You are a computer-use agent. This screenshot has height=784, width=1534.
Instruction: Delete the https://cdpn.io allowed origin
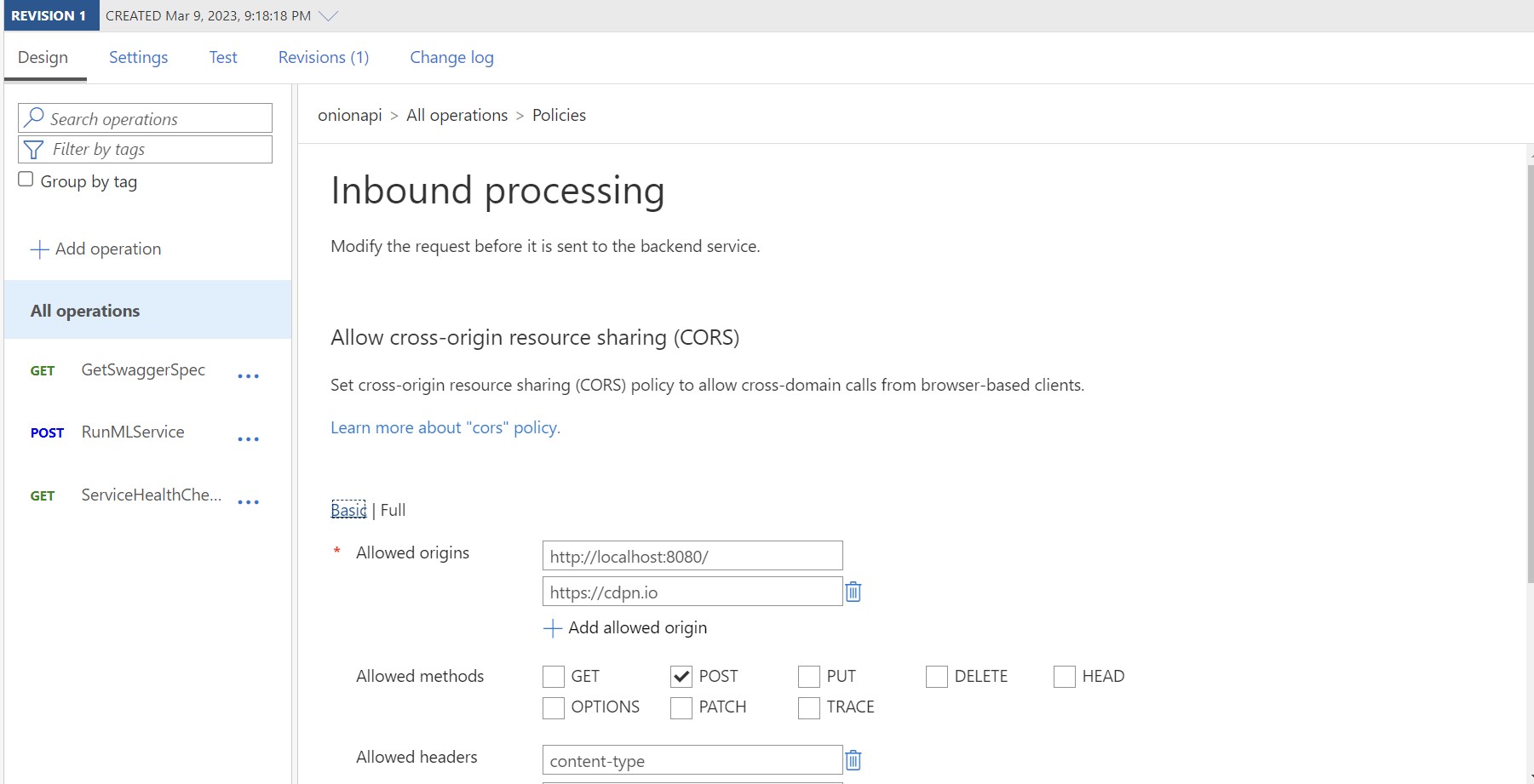click(853, 592)
